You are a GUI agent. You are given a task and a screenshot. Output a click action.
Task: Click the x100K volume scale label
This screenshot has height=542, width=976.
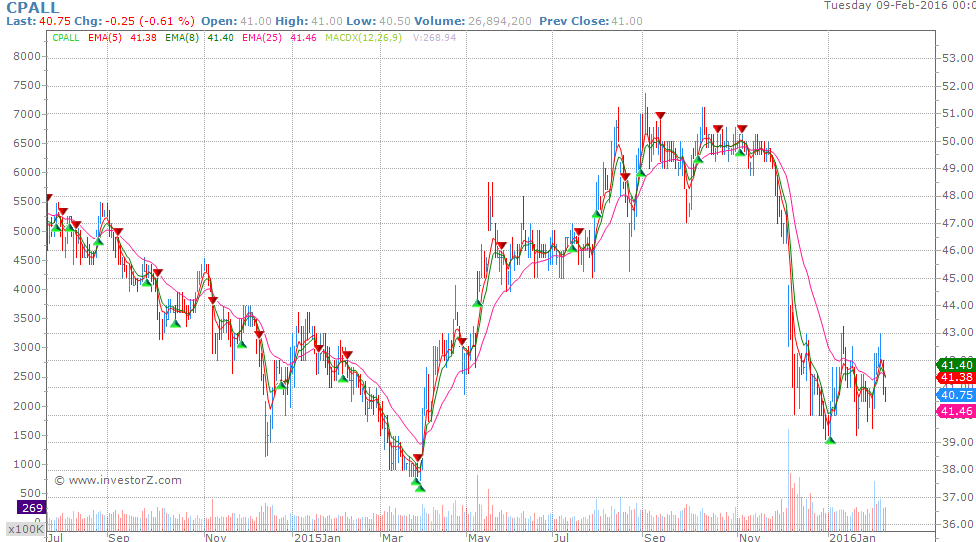click(x=26, y=529)
